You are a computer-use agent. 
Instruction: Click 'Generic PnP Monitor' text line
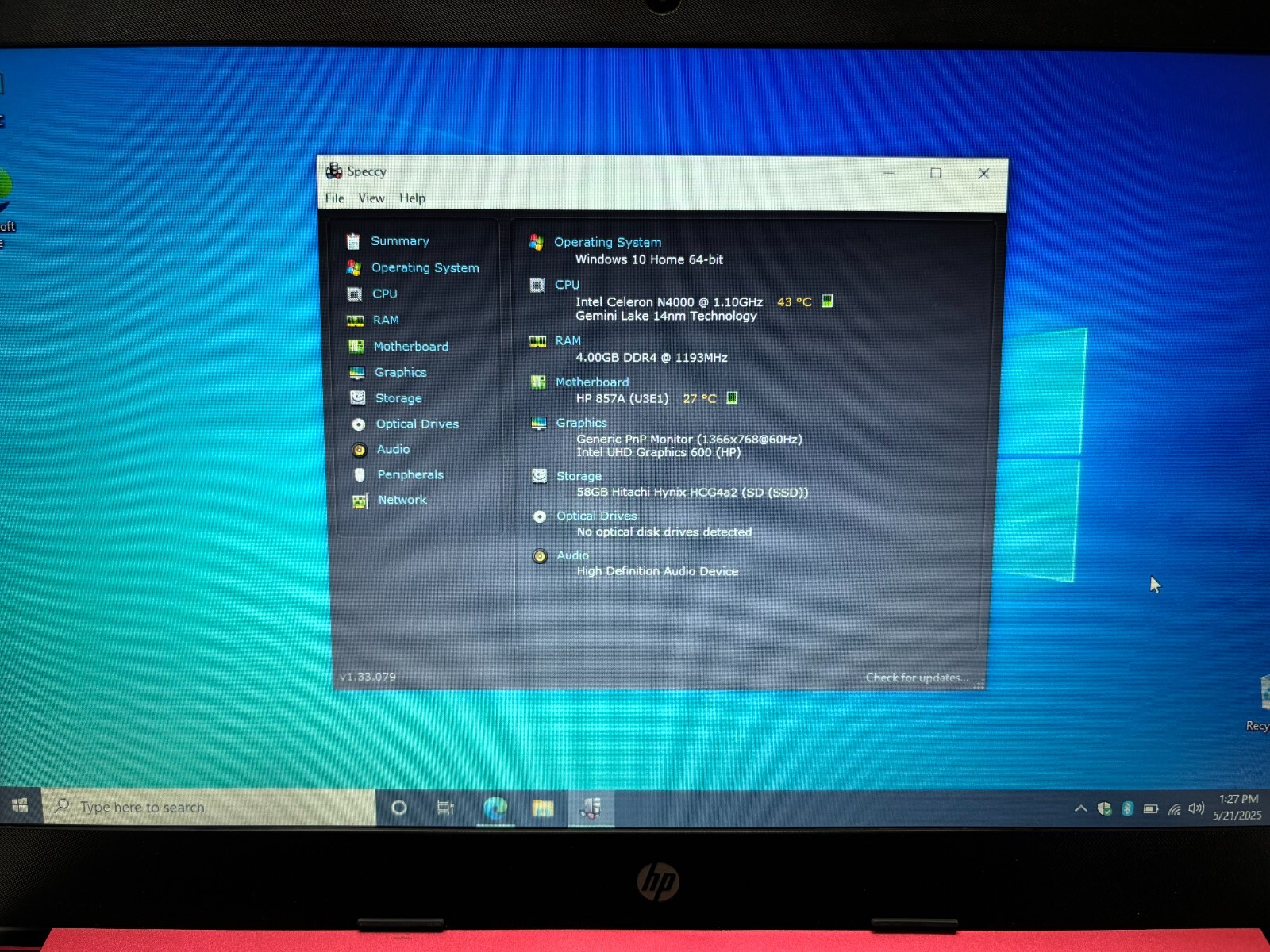(x=689, y=439)
